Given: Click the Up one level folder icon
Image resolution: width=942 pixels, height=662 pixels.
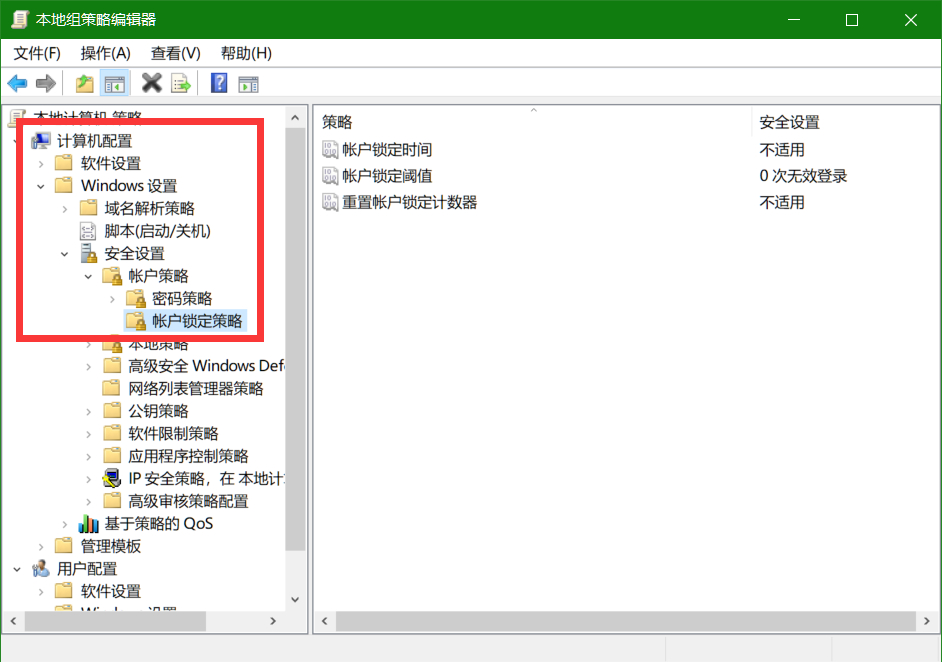Looking at the screenshot, I should point(85,83).
